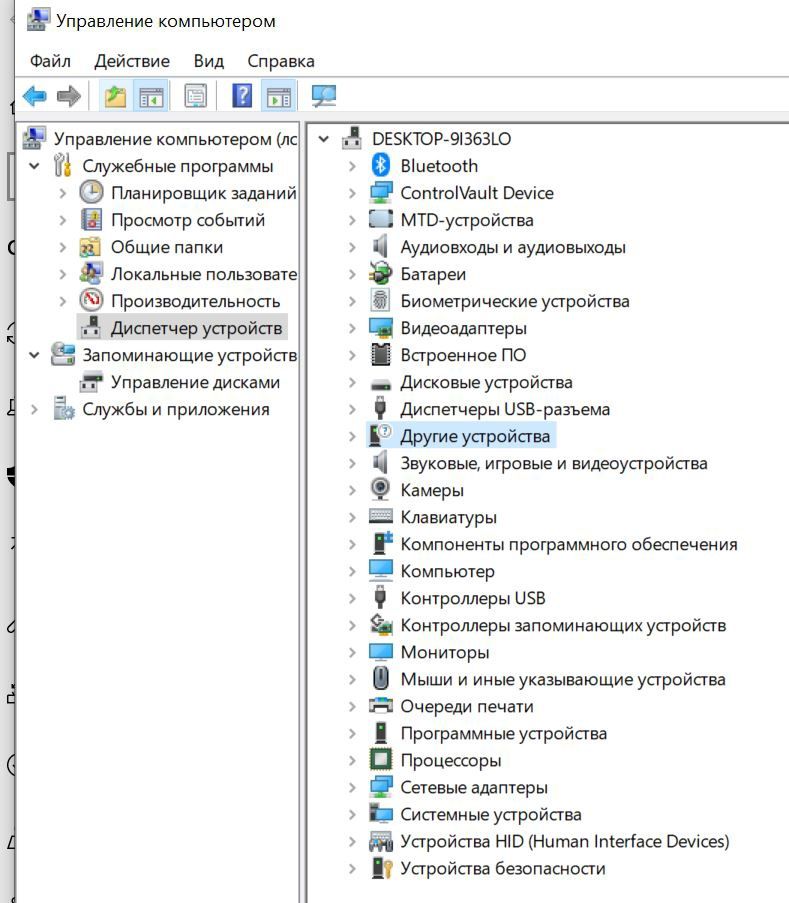The height and width of the screenshot is (903, 789).
Task: Select Просмотр событий in the left tree
Action: 188,220
